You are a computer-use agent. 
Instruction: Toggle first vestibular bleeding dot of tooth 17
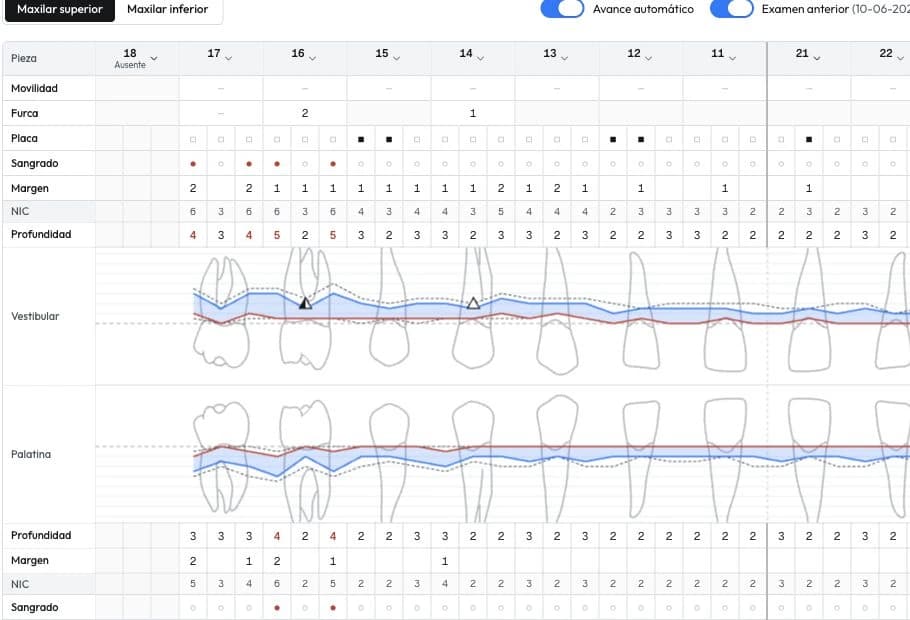pos(193,164)
